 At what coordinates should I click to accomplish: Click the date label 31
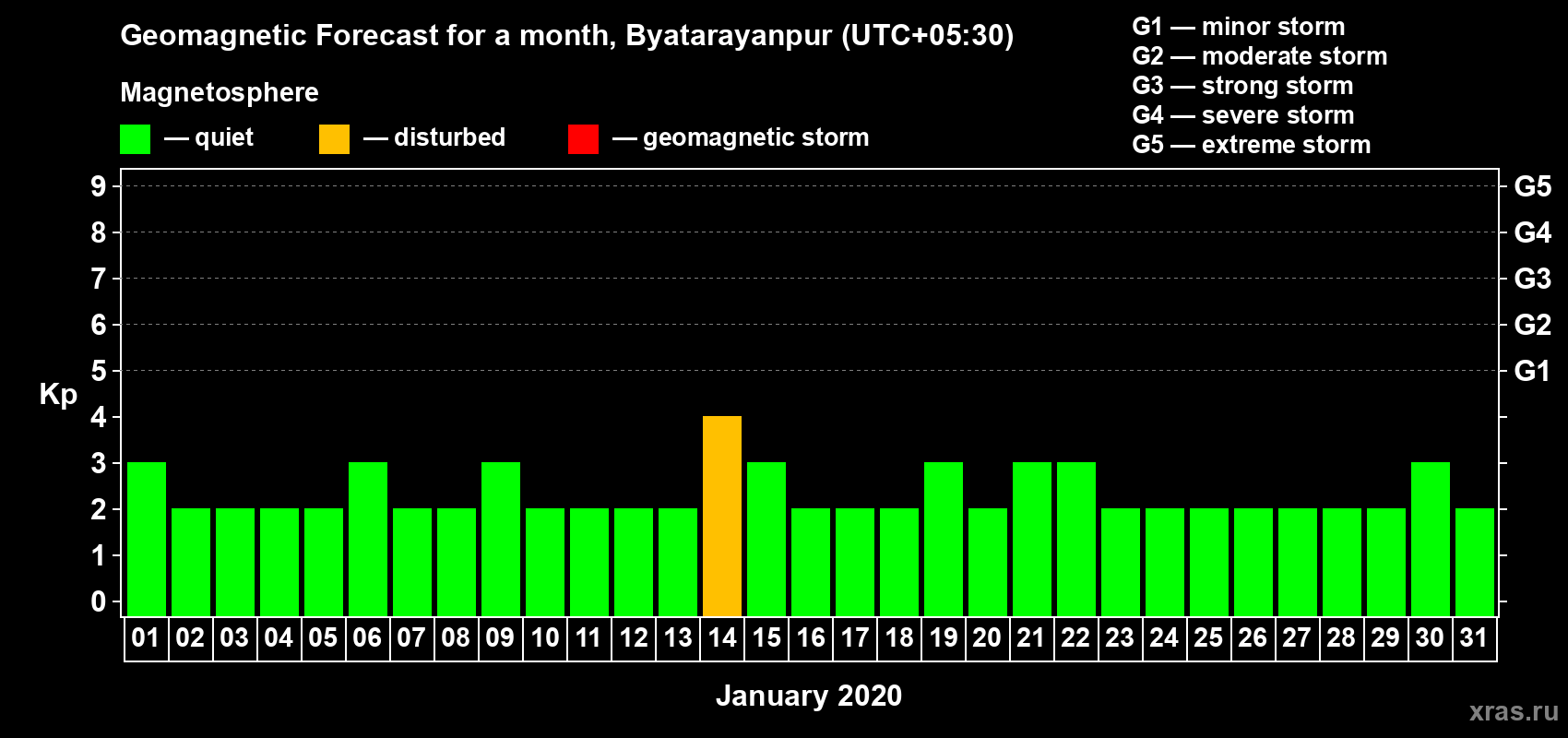tap(1474, 637)
